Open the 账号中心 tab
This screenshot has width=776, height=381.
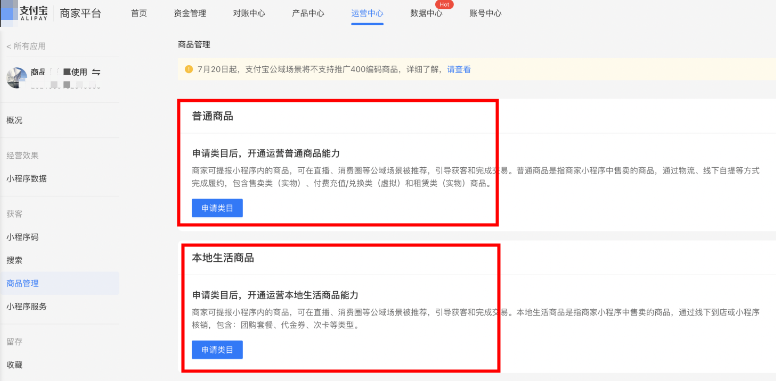click(485, 13)
